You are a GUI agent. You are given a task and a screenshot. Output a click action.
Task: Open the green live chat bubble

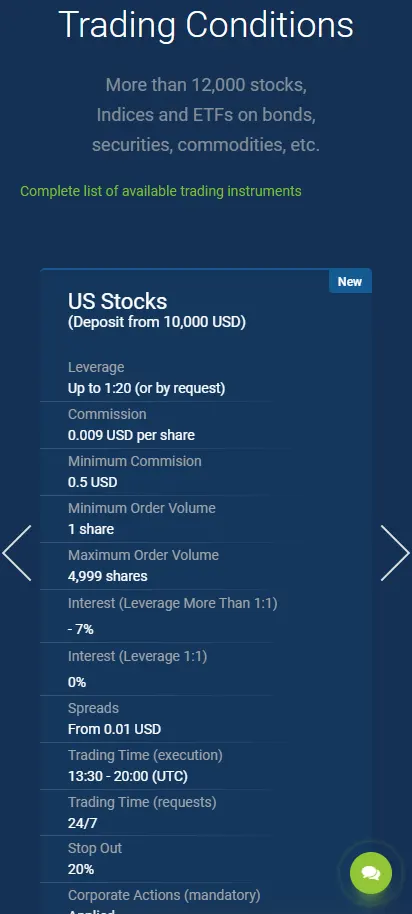click(x=371, y=873)
